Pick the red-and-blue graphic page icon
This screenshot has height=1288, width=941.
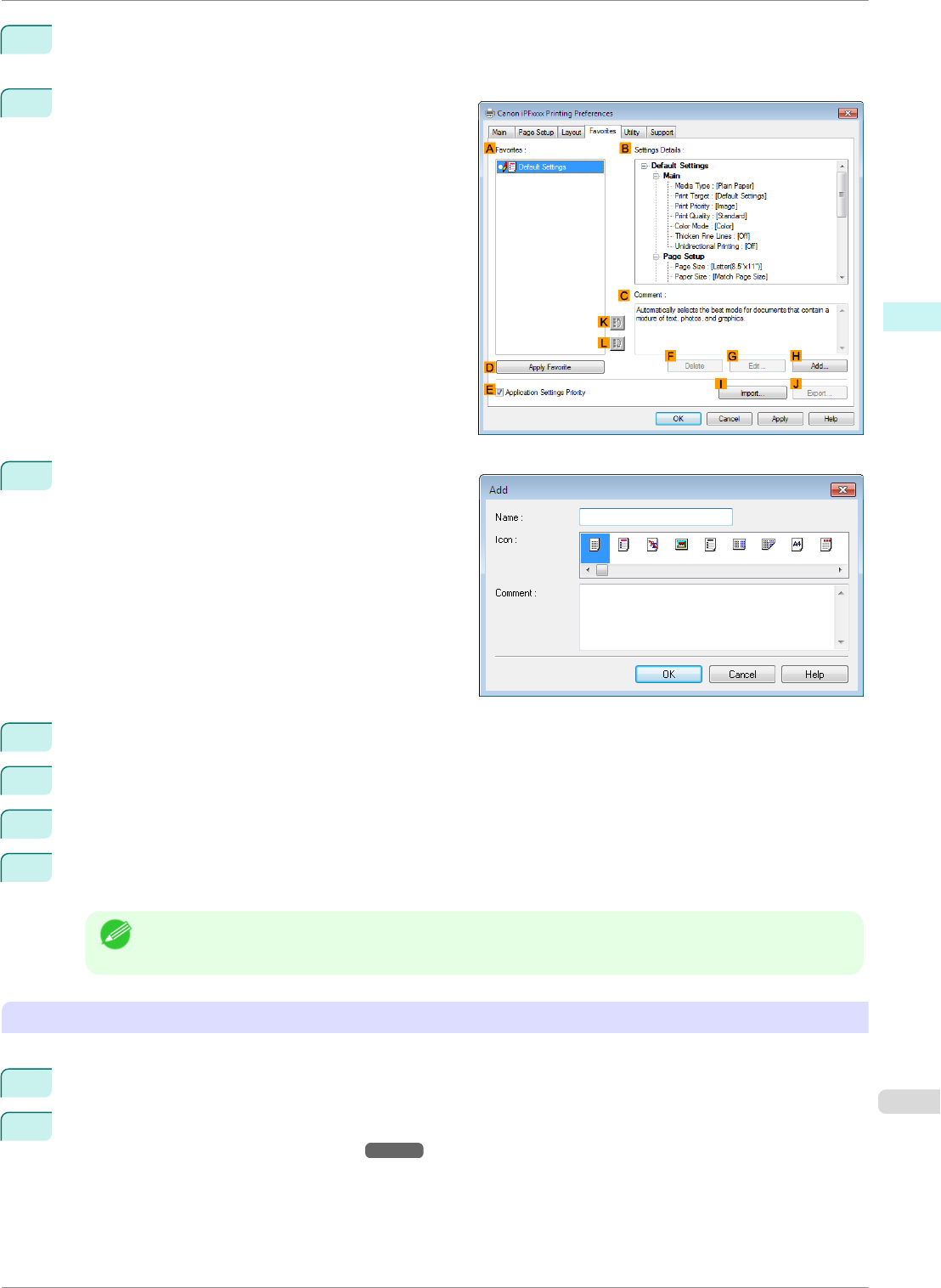click(x=652, y=545)
